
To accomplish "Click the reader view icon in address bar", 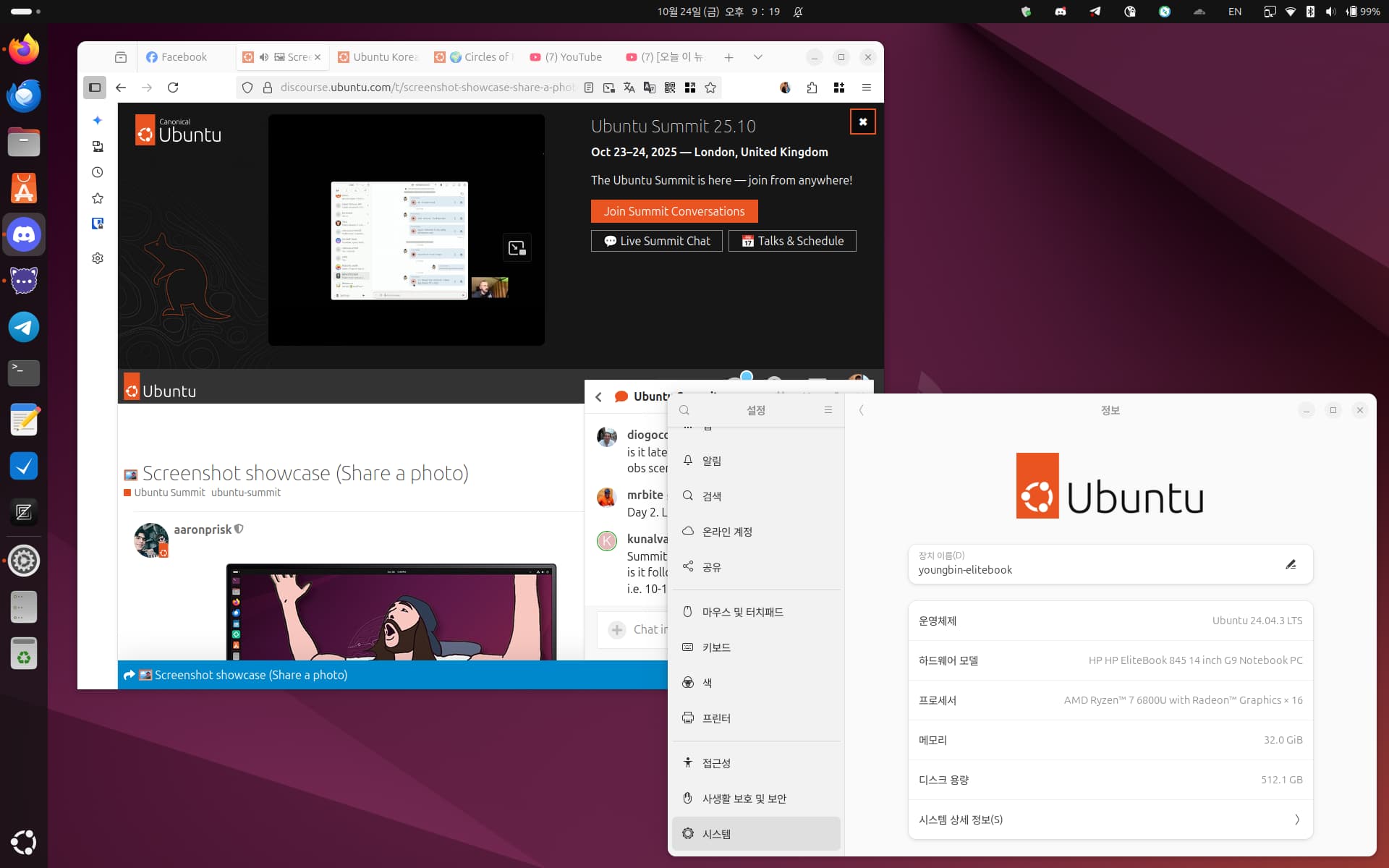I will [589, 88].
